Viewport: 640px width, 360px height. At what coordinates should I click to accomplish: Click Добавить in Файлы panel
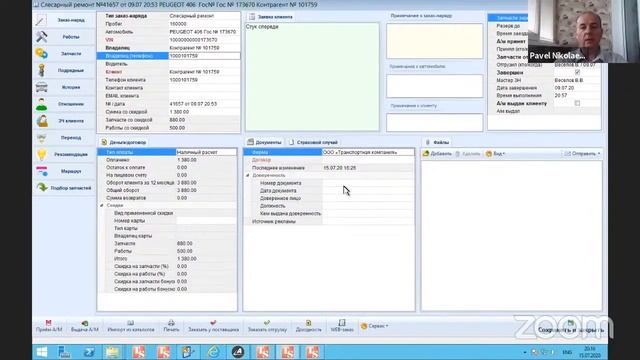437,154
